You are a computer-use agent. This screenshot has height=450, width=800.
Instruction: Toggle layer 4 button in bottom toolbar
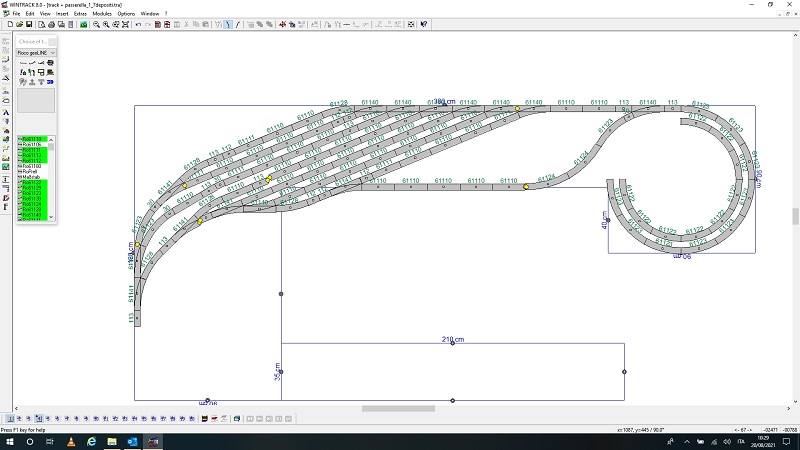[x=38, y=418]
